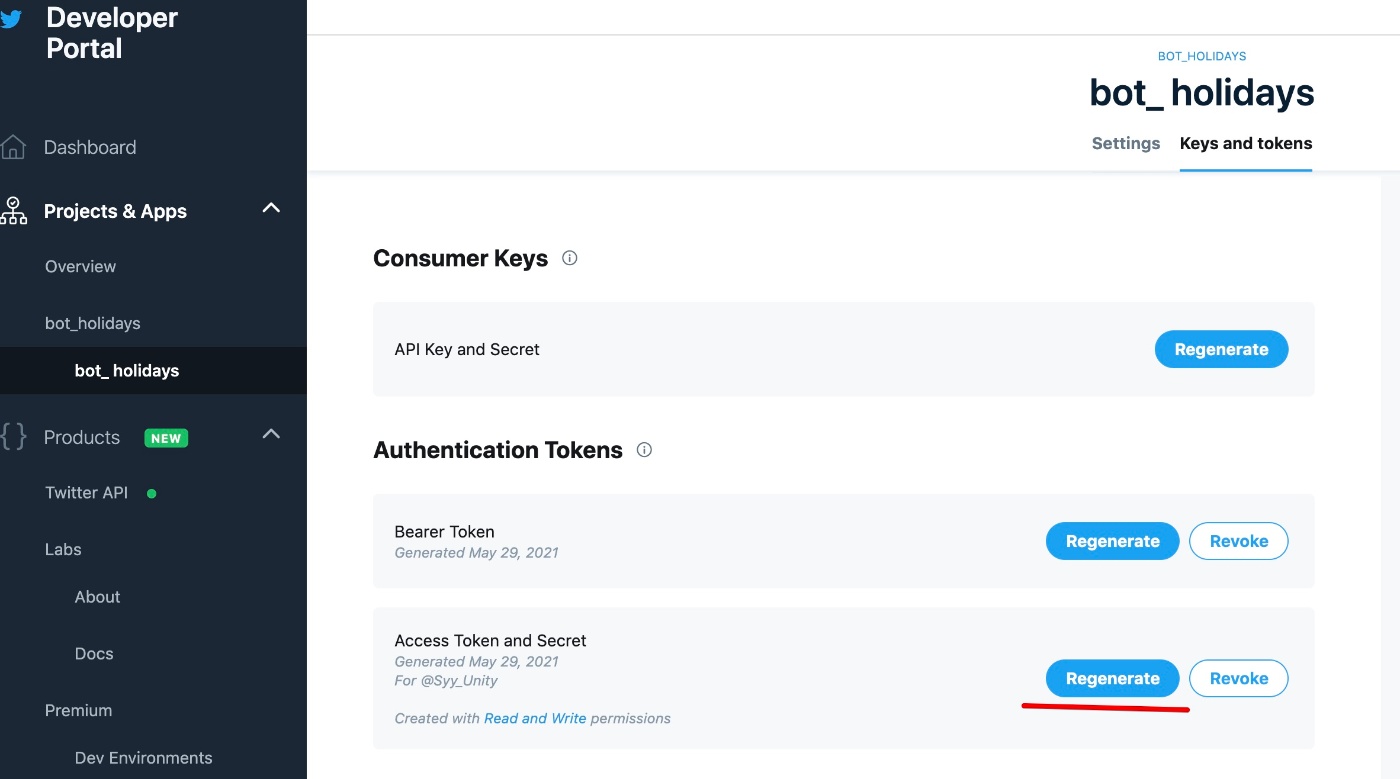Regenerate the Bearer Token
Image resolution: width=1400 pixels, height=779 pixels.
point(1112,541)
